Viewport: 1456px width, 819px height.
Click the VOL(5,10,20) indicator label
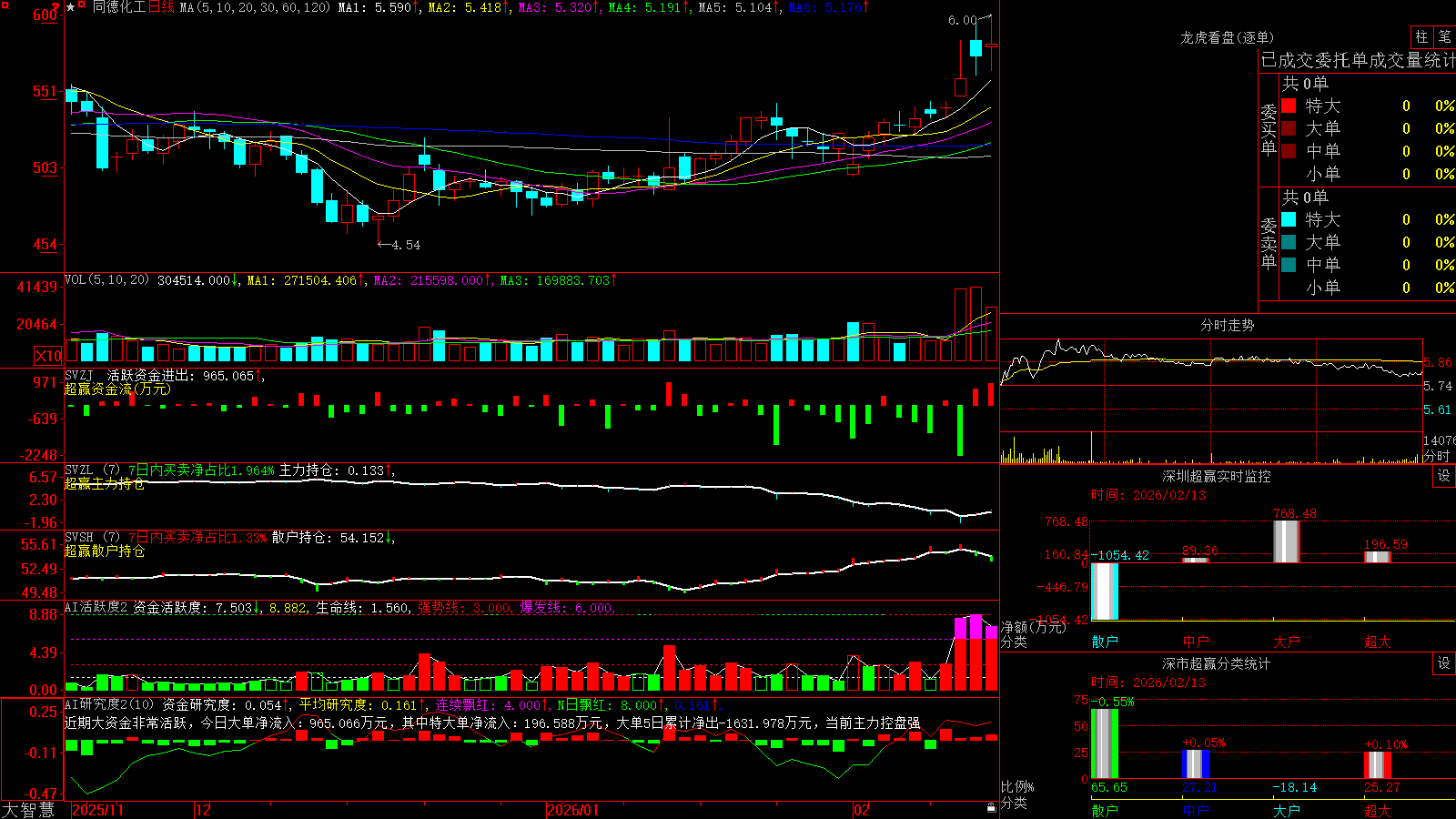[106, 280]
